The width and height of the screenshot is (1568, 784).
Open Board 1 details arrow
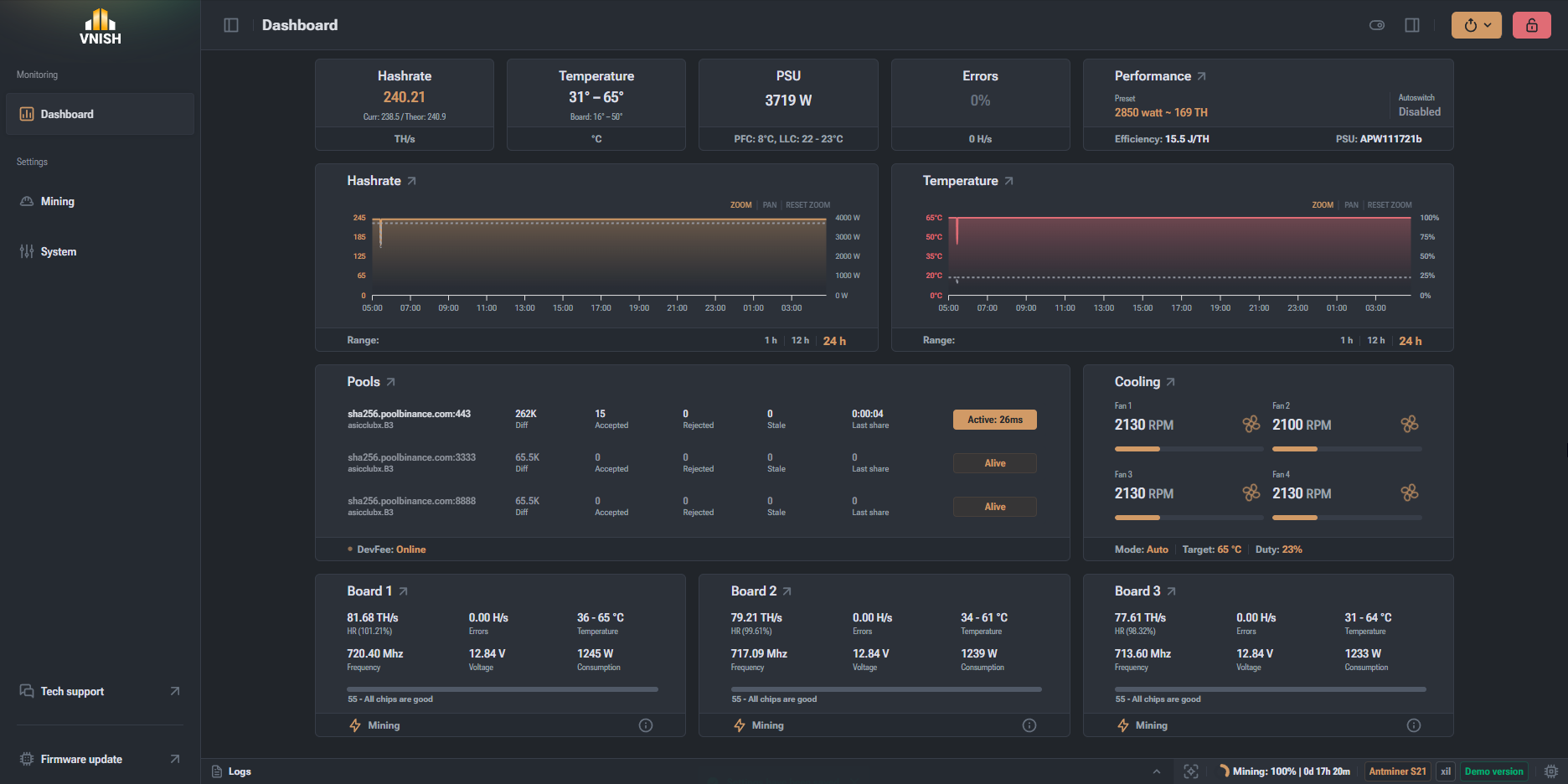coord(403,591)
